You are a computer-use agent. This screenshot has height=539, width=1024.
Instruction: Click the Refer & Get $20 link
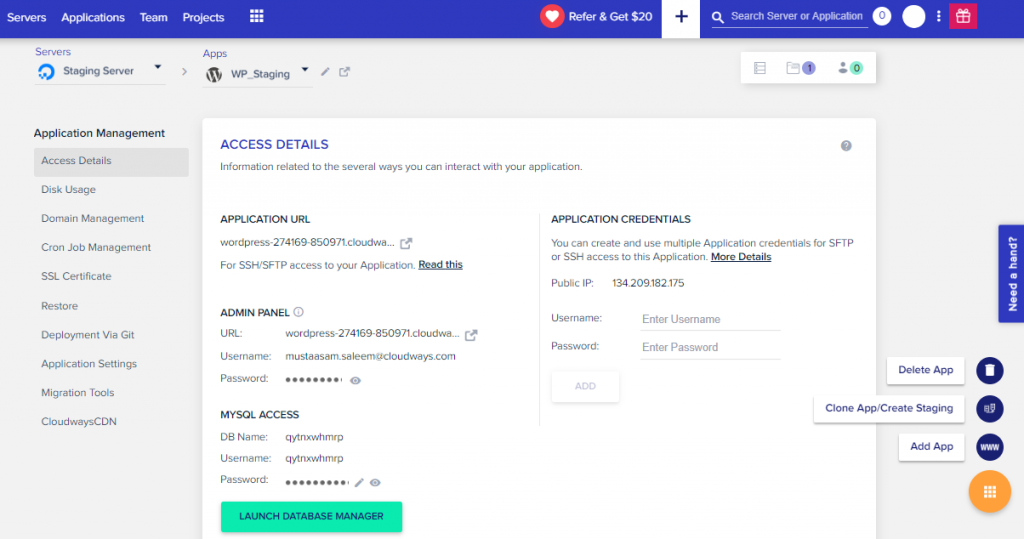(610, 17)
